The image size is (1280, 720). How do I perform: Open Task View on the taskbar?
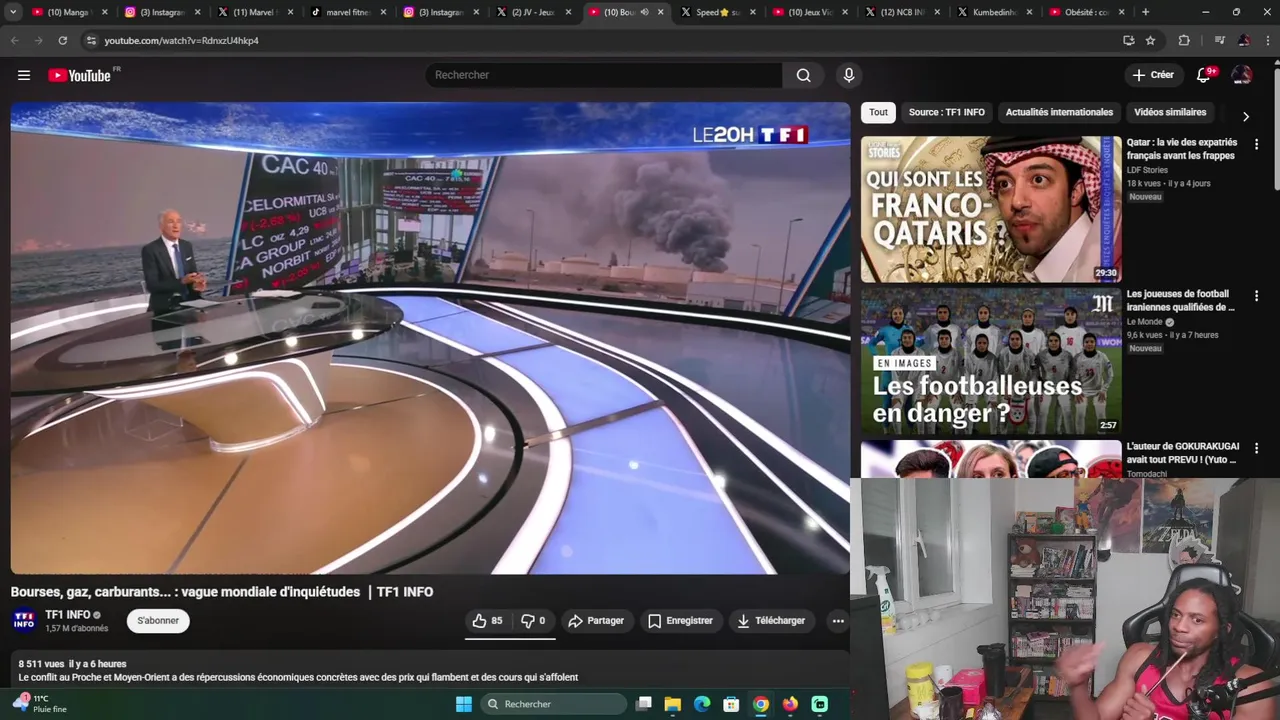(644, 704)
